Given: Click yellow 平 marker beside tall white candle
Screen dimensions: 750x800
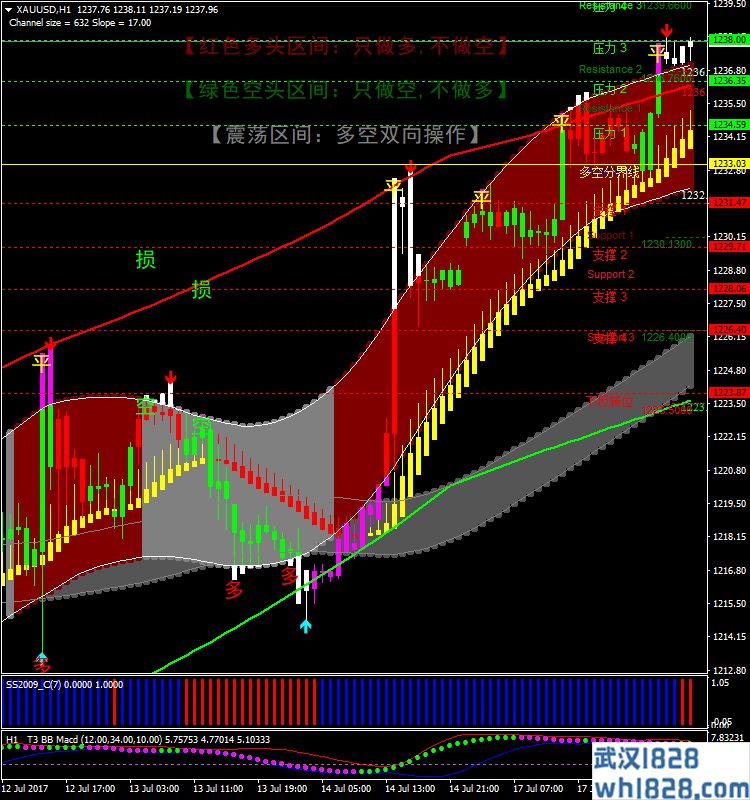Looking at the screenshot, I should coord(394,186).
